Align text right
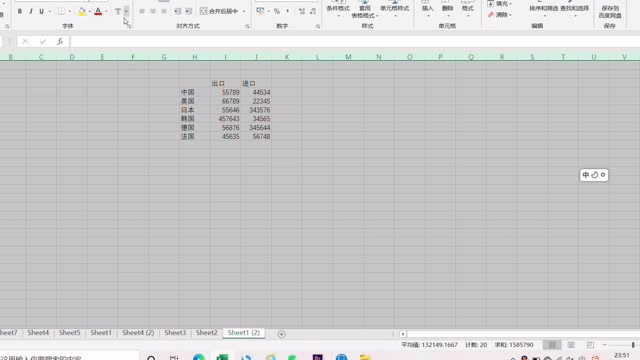Image resolution: width=640 pixels, height=360 pixels. click(164, 11)
